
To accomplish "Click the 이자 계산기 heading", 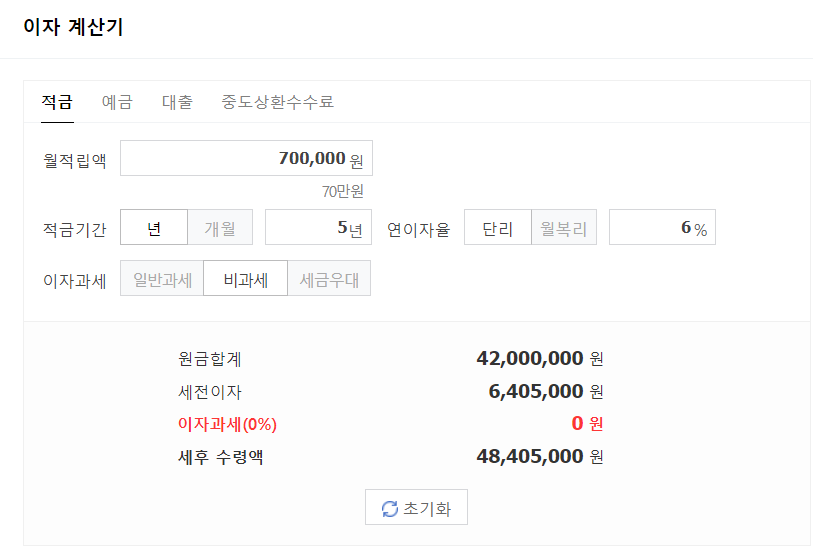I will (x=73, y=26).
